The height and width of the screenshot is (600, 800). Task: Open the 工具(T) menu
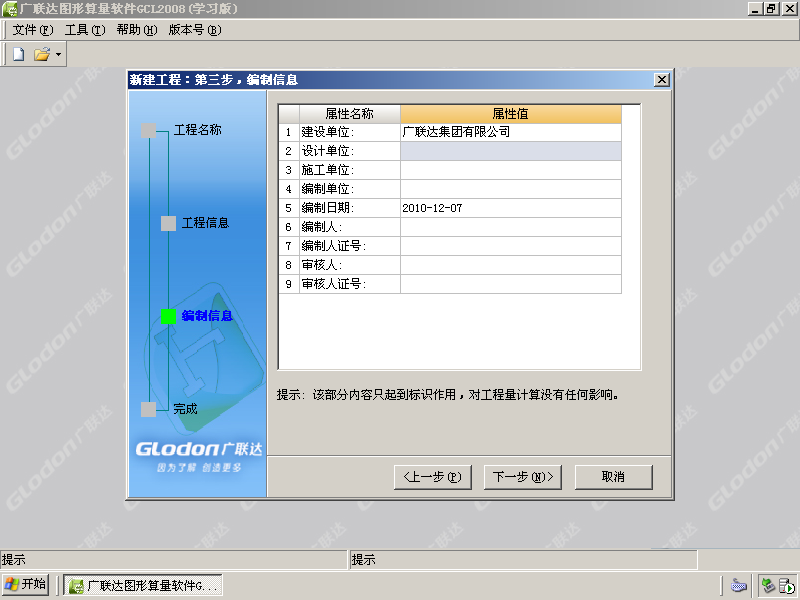click(x=85, y=30)
